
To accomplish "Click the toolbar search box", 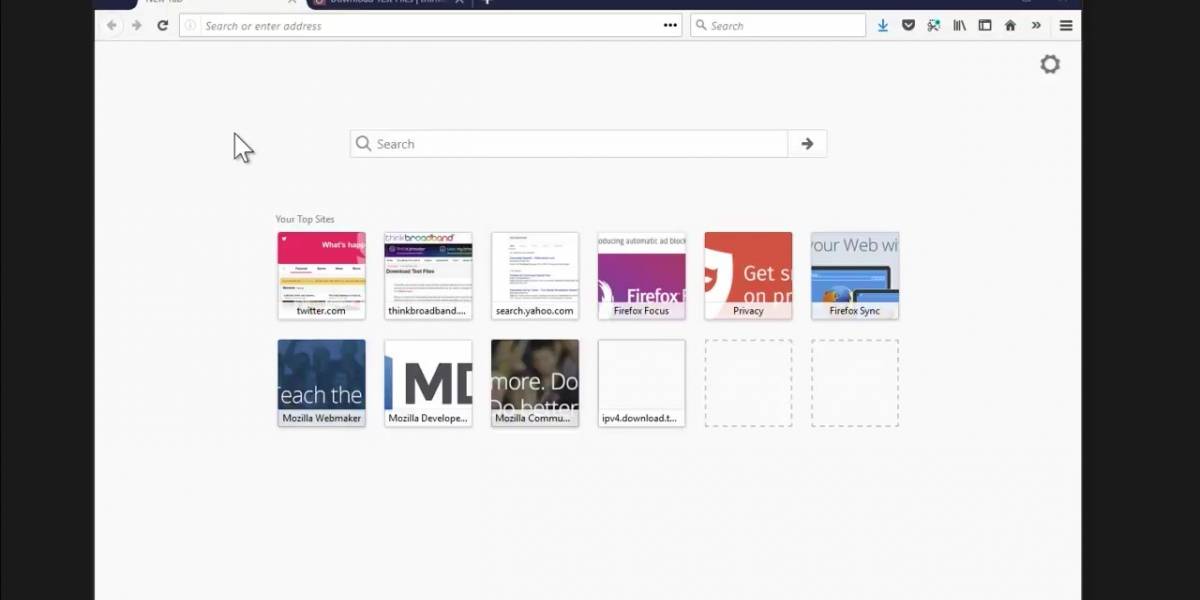I will tap(778, 26).
